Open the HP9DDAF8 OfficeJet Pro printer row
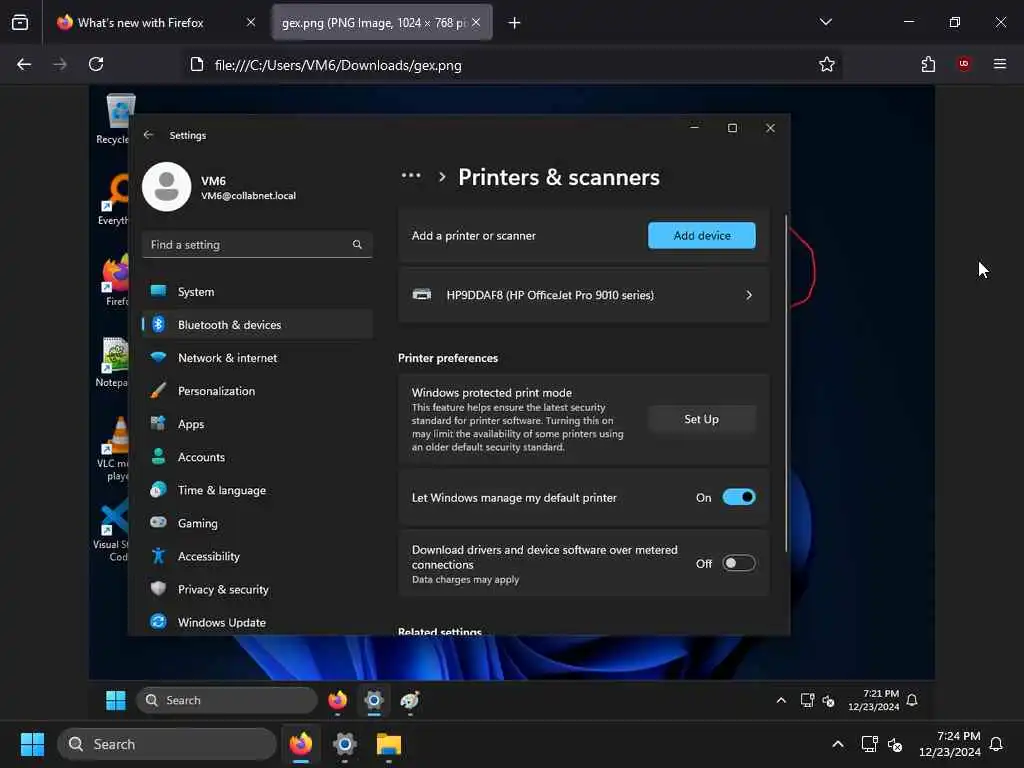 pyautogui.click(x=584, y=295)
